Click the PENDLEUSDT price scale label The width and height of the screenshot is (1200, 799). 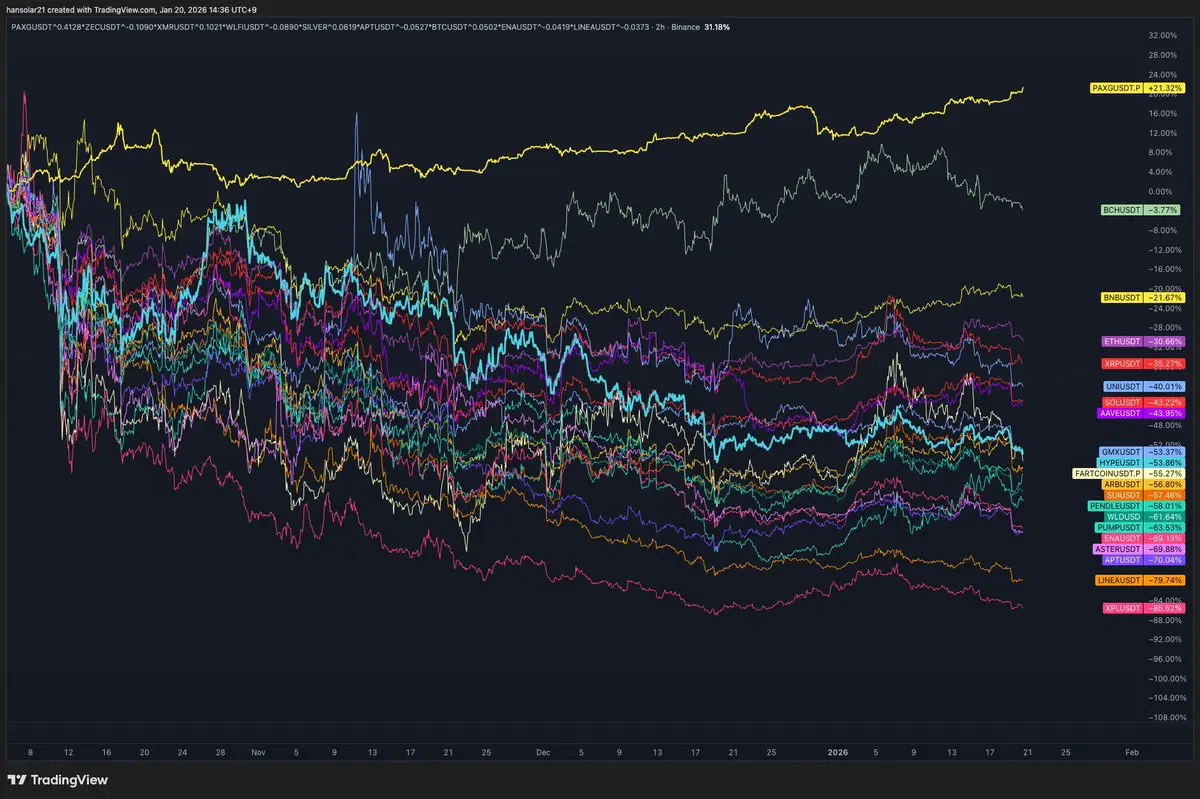click(x=1137, y=506)
